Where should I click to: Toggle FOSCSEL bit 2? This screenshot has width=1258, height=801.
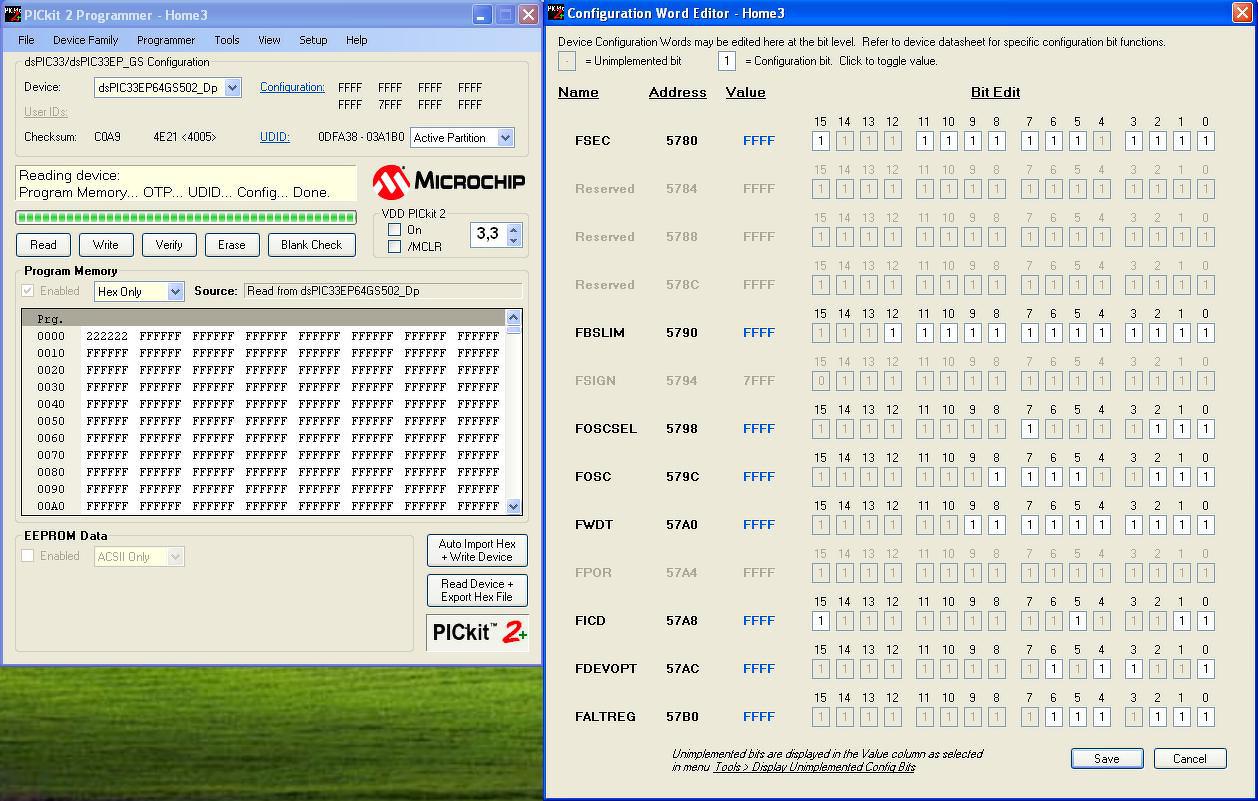(x=1158, y=429)
